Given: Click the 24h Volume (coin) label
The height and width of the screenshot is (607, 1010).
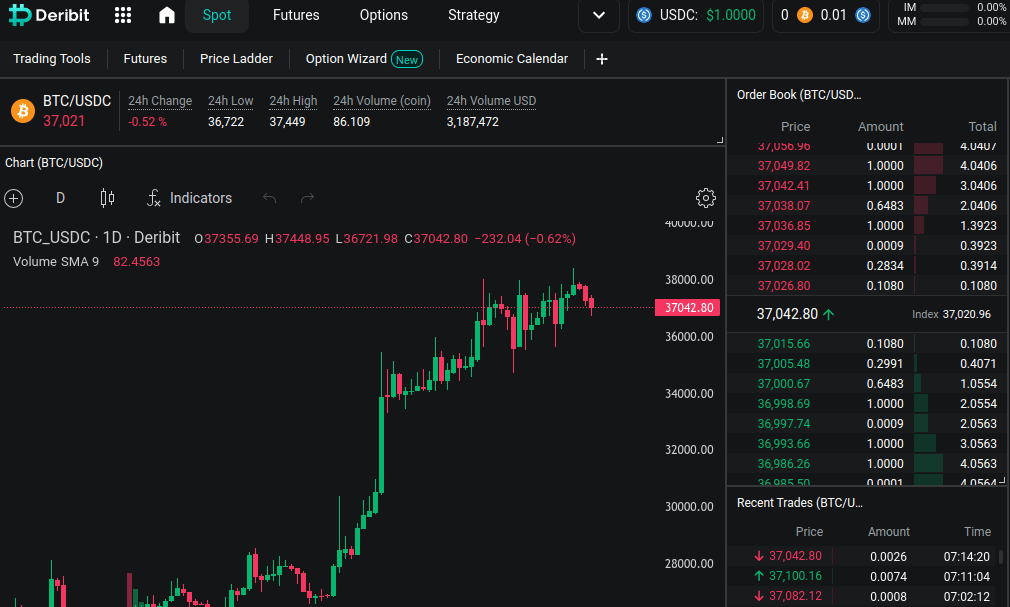Looking at the screenshot, I should tap(381, 101).
